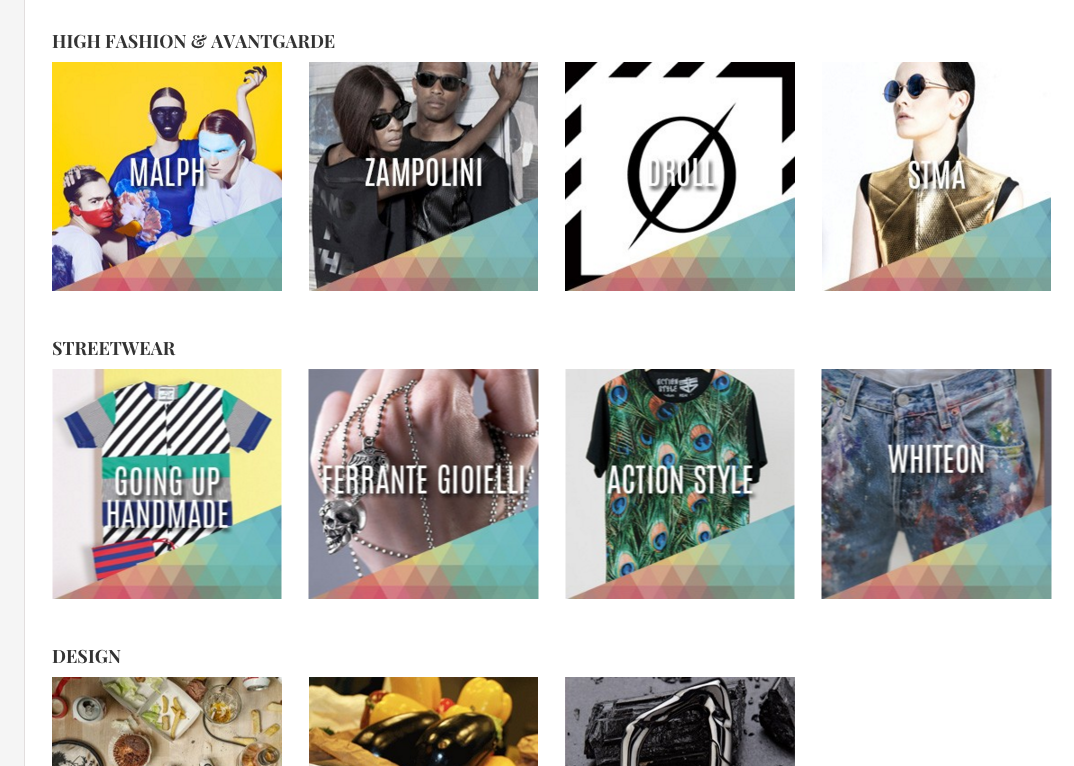1074x766 pixels.
Task: Click the Streetwear section heading
Action: (114, 349)
